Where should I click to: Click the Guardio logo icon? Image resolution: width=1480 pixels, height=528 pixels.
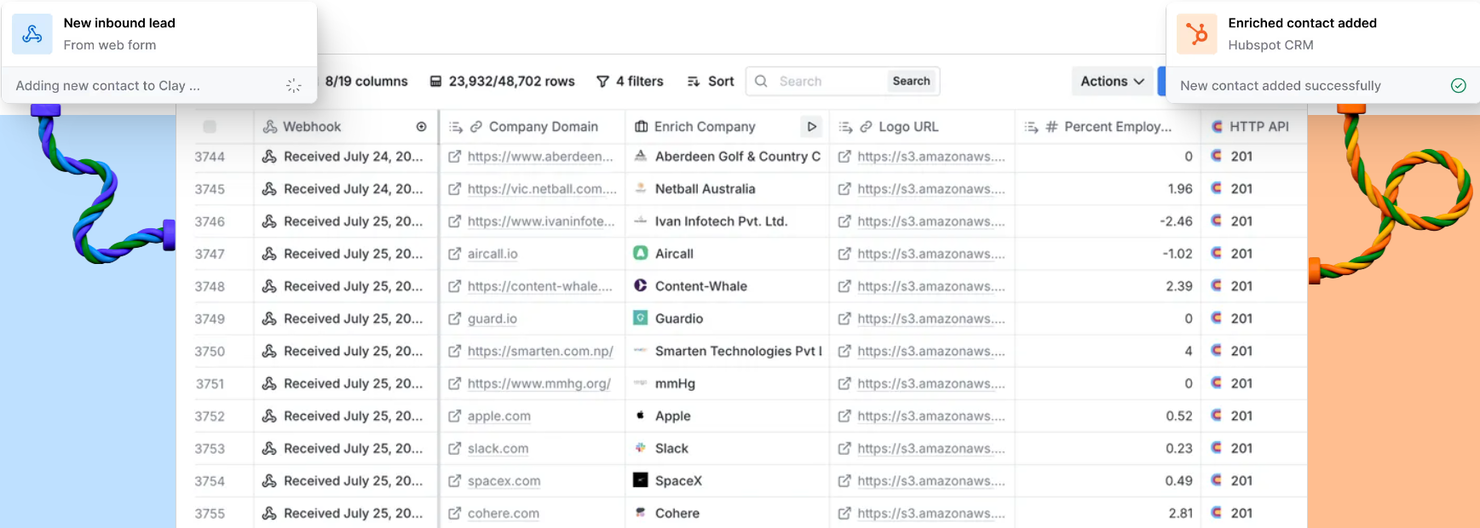pos(641,318)
